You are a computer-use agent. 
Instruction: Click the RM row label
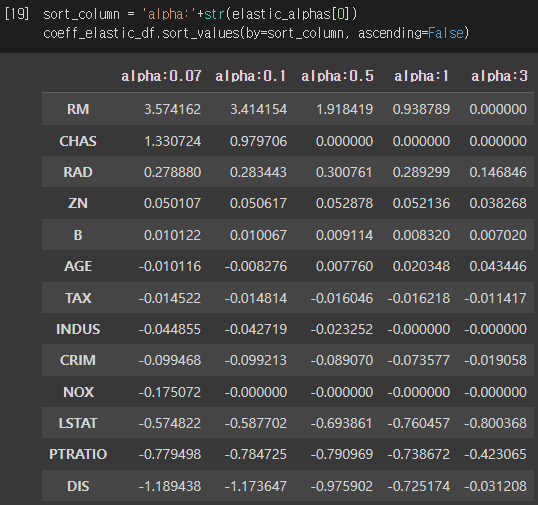point(78,109)
